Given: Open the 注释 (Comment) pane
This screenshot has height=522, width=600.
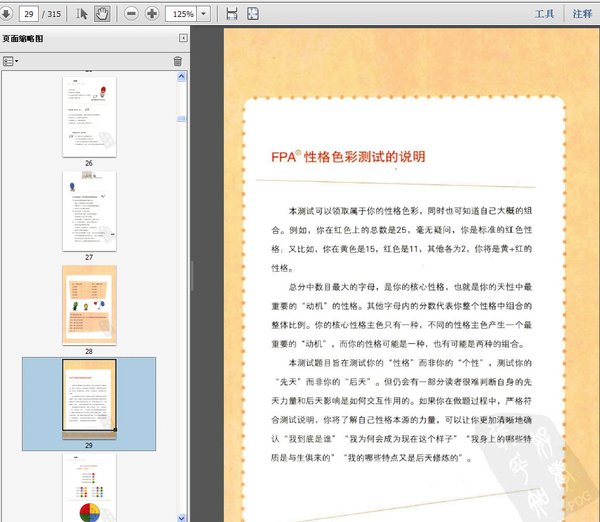Looking at the screenshot, I should point(581,14).
